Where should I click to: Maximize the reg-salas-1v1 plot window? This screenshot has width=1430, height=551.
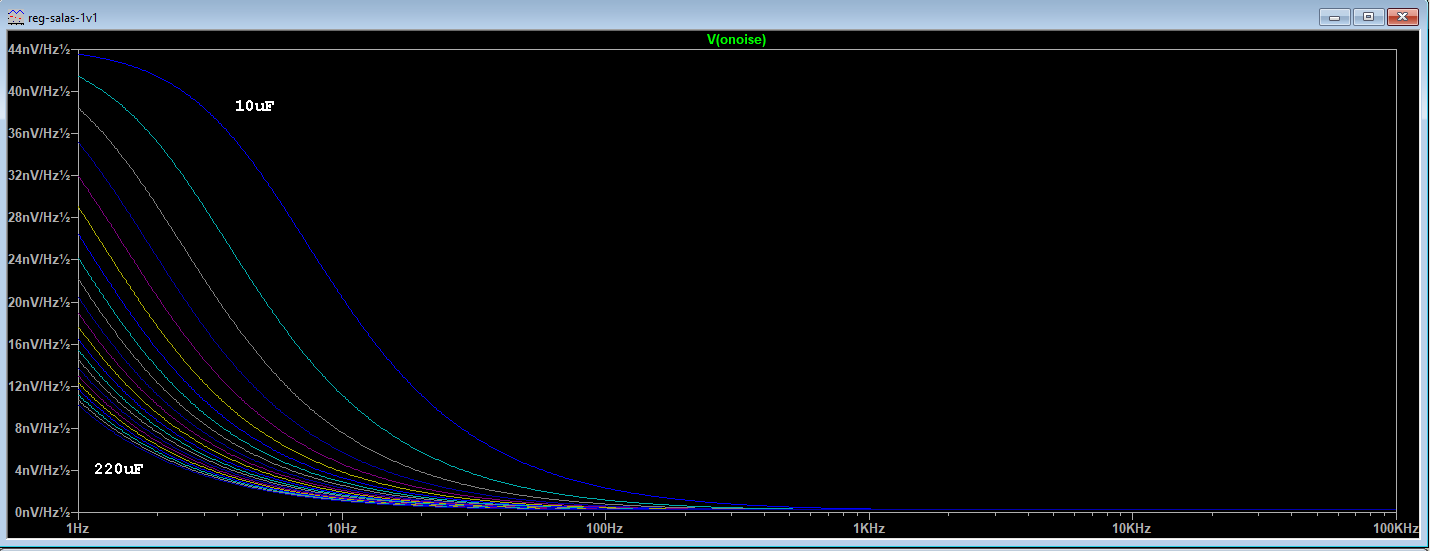pyautogui.click(x=1367, y=17)
